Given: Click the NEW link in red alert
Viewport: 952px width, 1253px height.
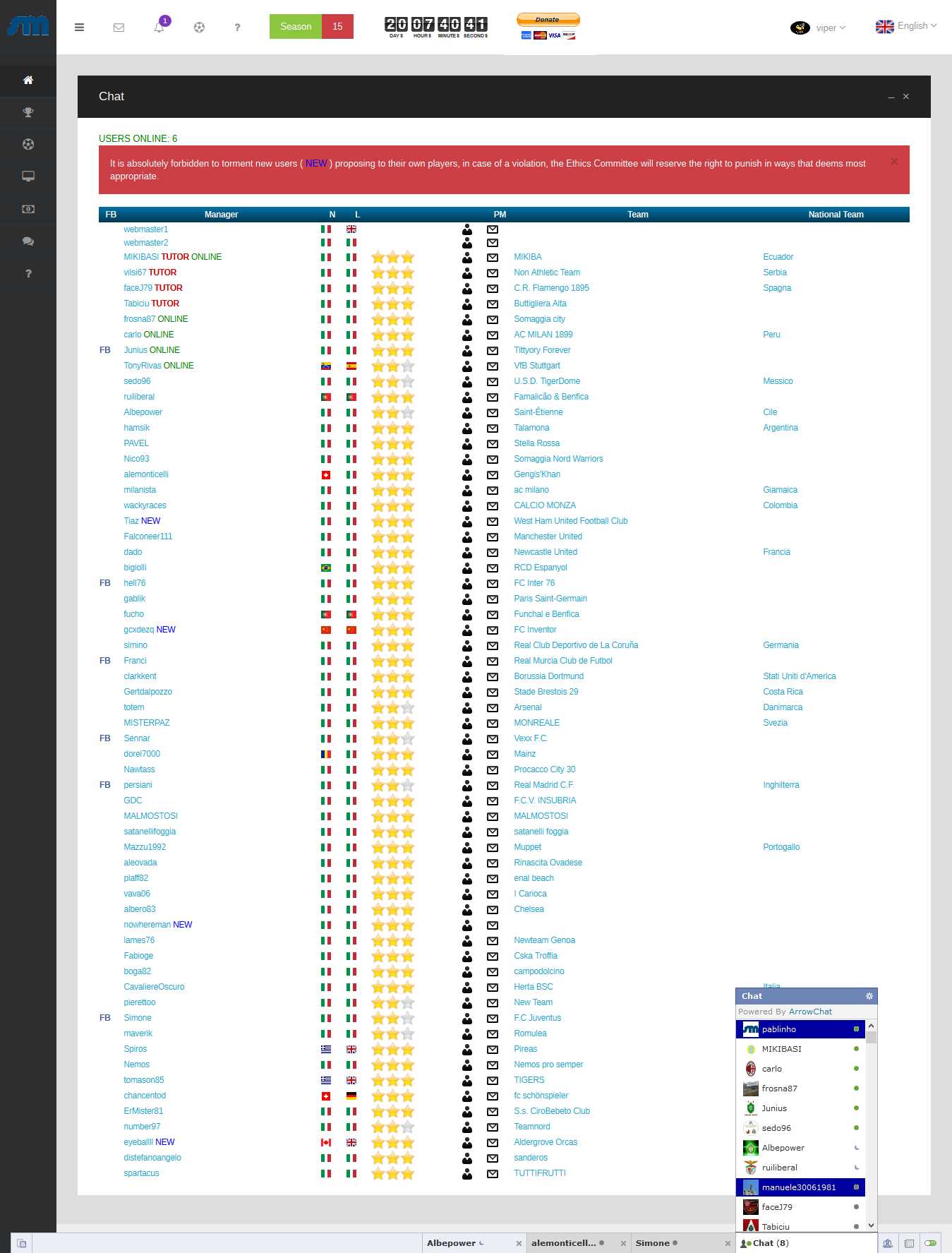Looking at the screenshot, I should tap(316, 164).
